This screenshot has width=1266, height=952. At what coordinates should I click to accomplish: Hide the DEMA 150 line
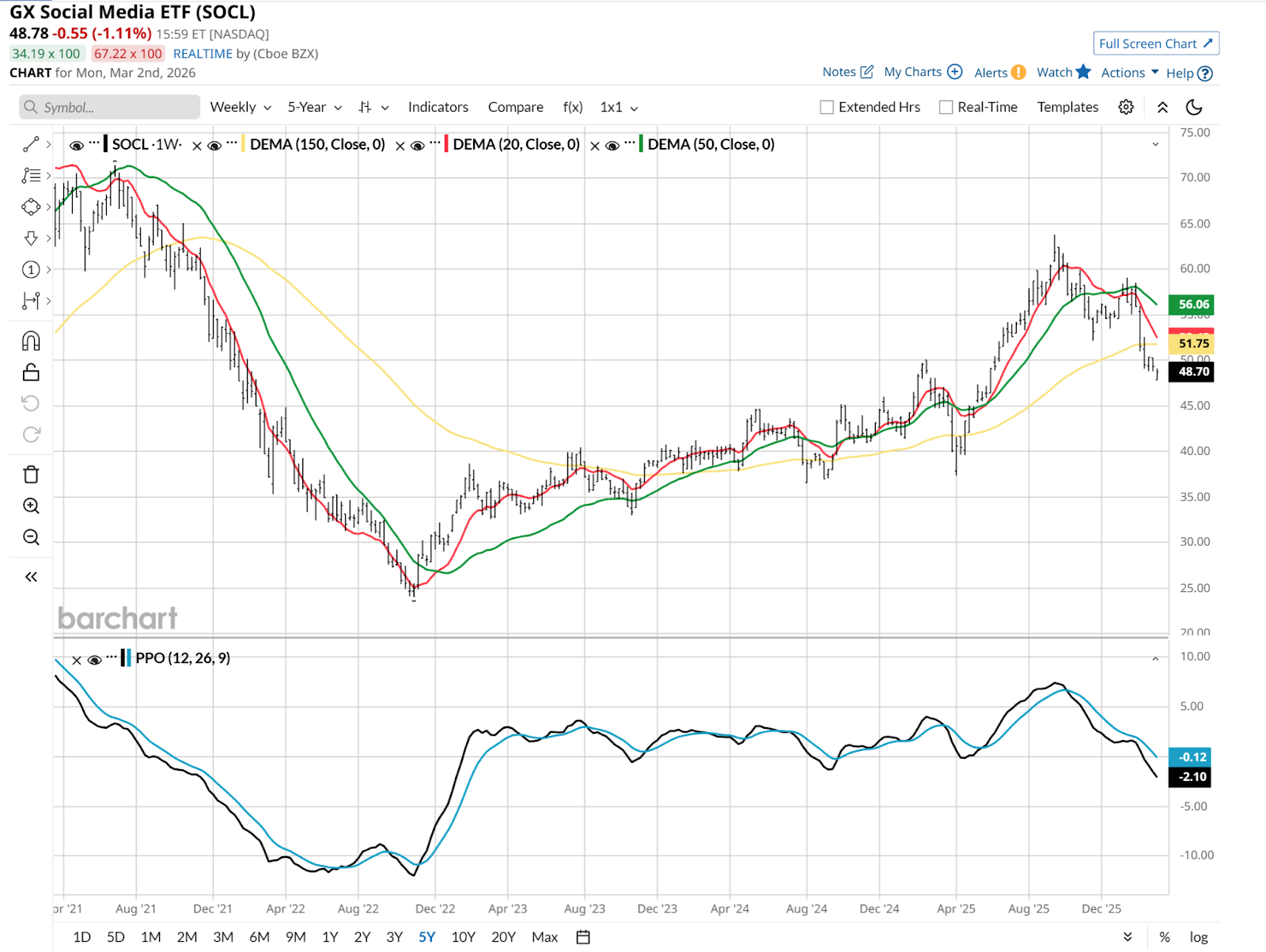pos(214,146)
